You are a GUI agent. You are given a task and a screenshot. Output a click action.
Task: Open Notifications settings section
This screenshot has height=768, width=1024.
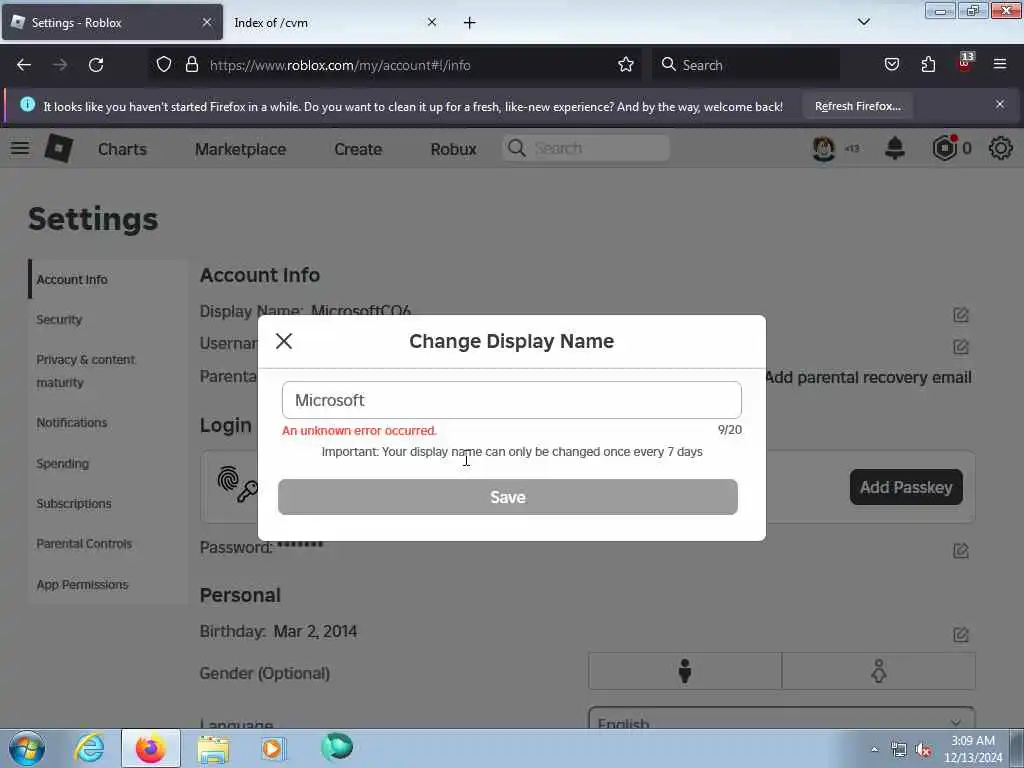pos(72,423)
